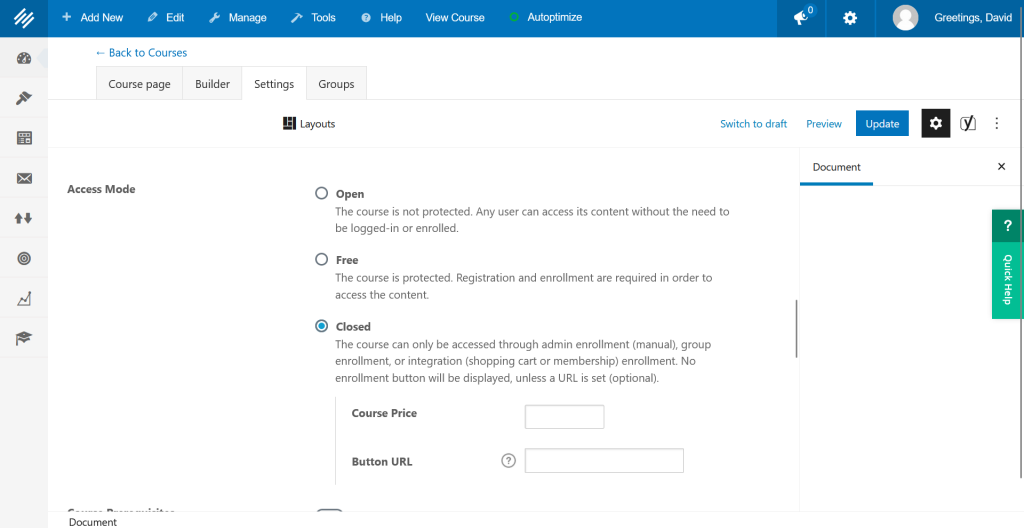The height and width of the screenshot is (528, 1024).
Task: Open the Help menu
Action: pos(381,18)
